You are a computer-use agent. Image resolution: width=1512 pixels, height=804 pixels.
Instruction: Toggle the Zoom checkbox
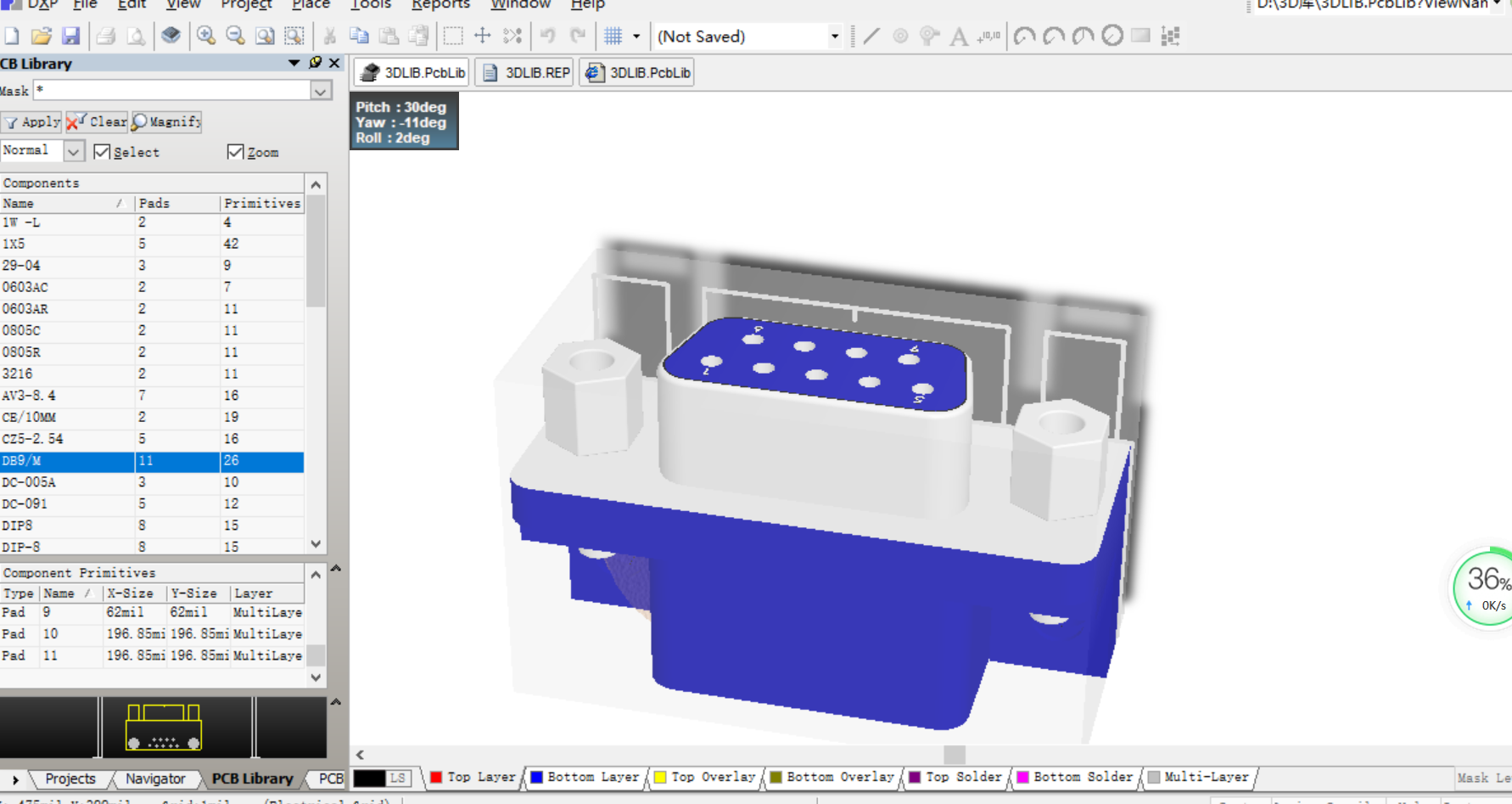point(236,152)
